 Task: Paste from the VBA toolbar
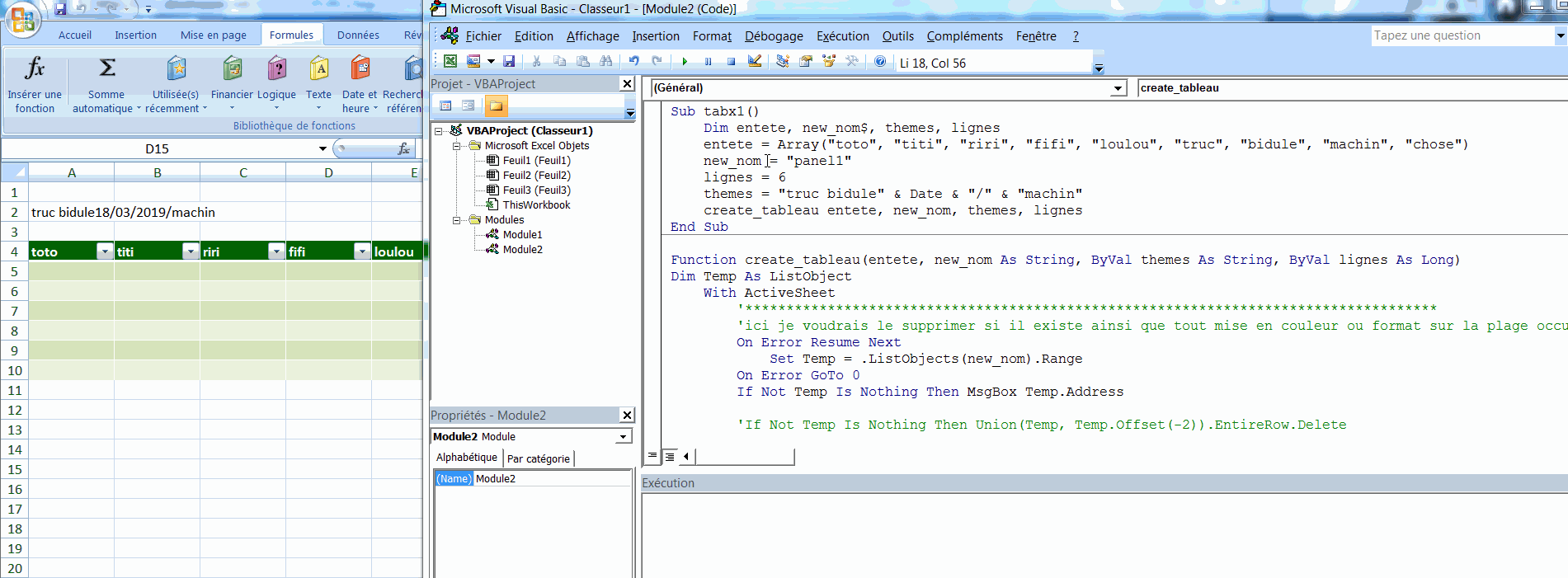[583, 61]
